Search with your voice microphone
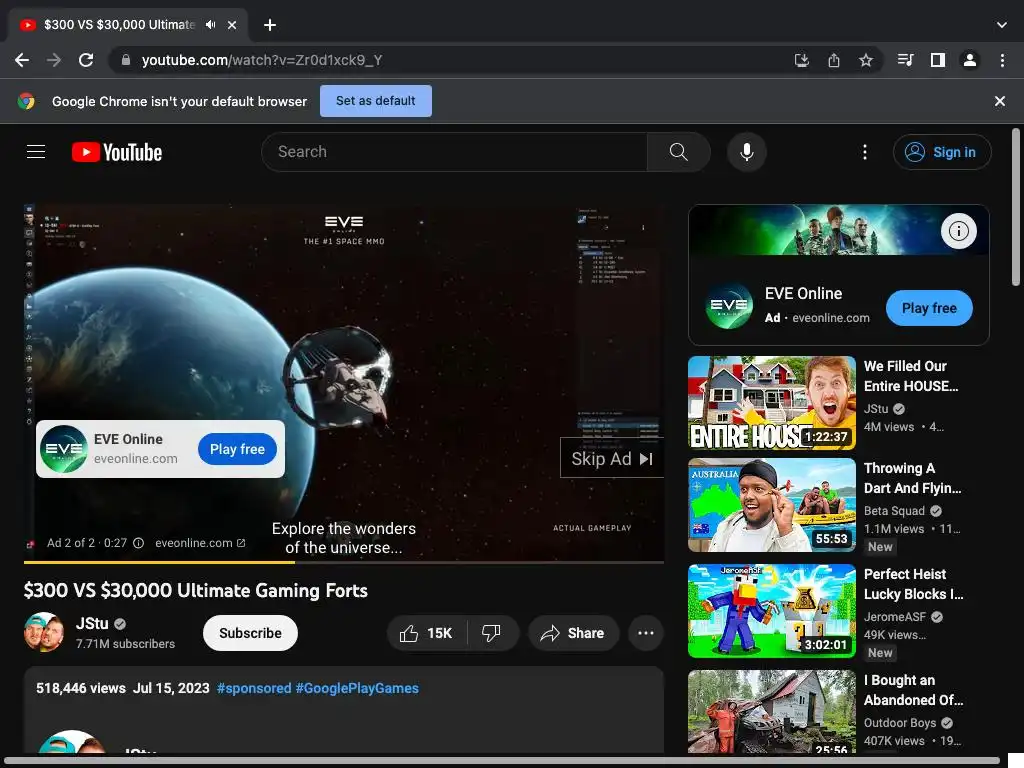This screenshot has width=1024, height=768. pos(746,152)
